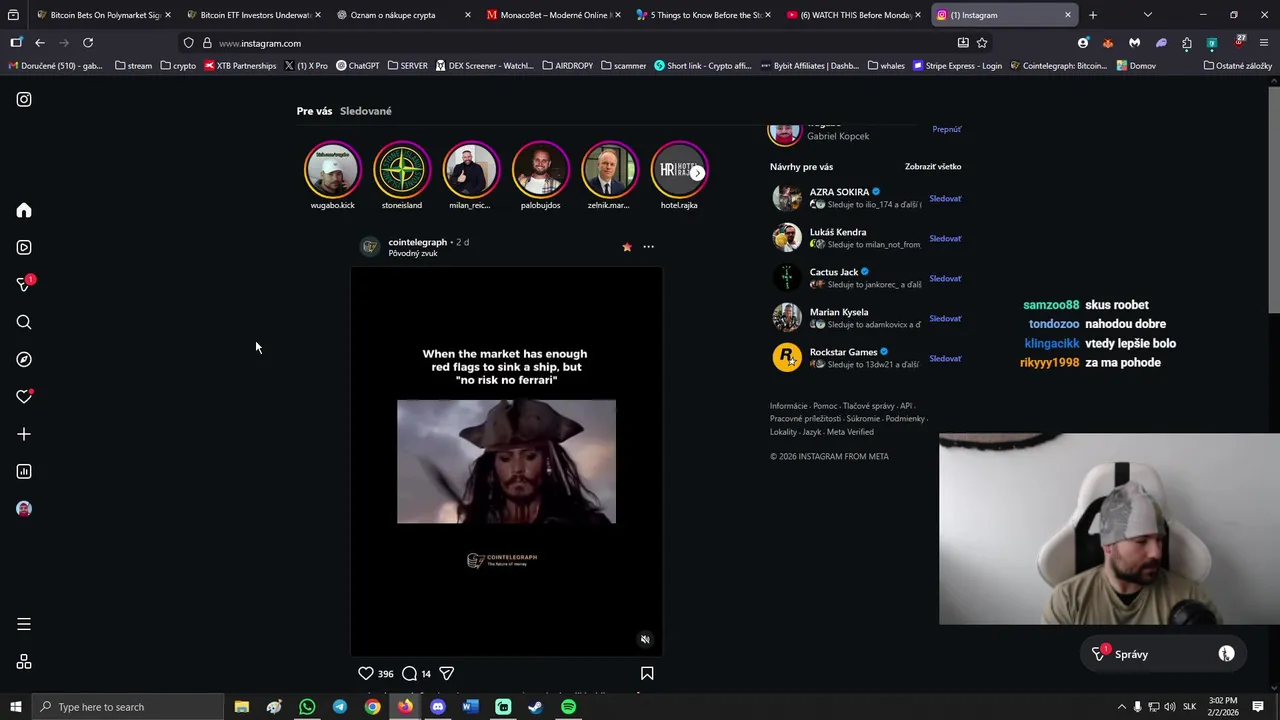The width and height of the screenshot is (1280, 720).
Task: Click Prepnúť to switch accounts
Action: [947, 129]
